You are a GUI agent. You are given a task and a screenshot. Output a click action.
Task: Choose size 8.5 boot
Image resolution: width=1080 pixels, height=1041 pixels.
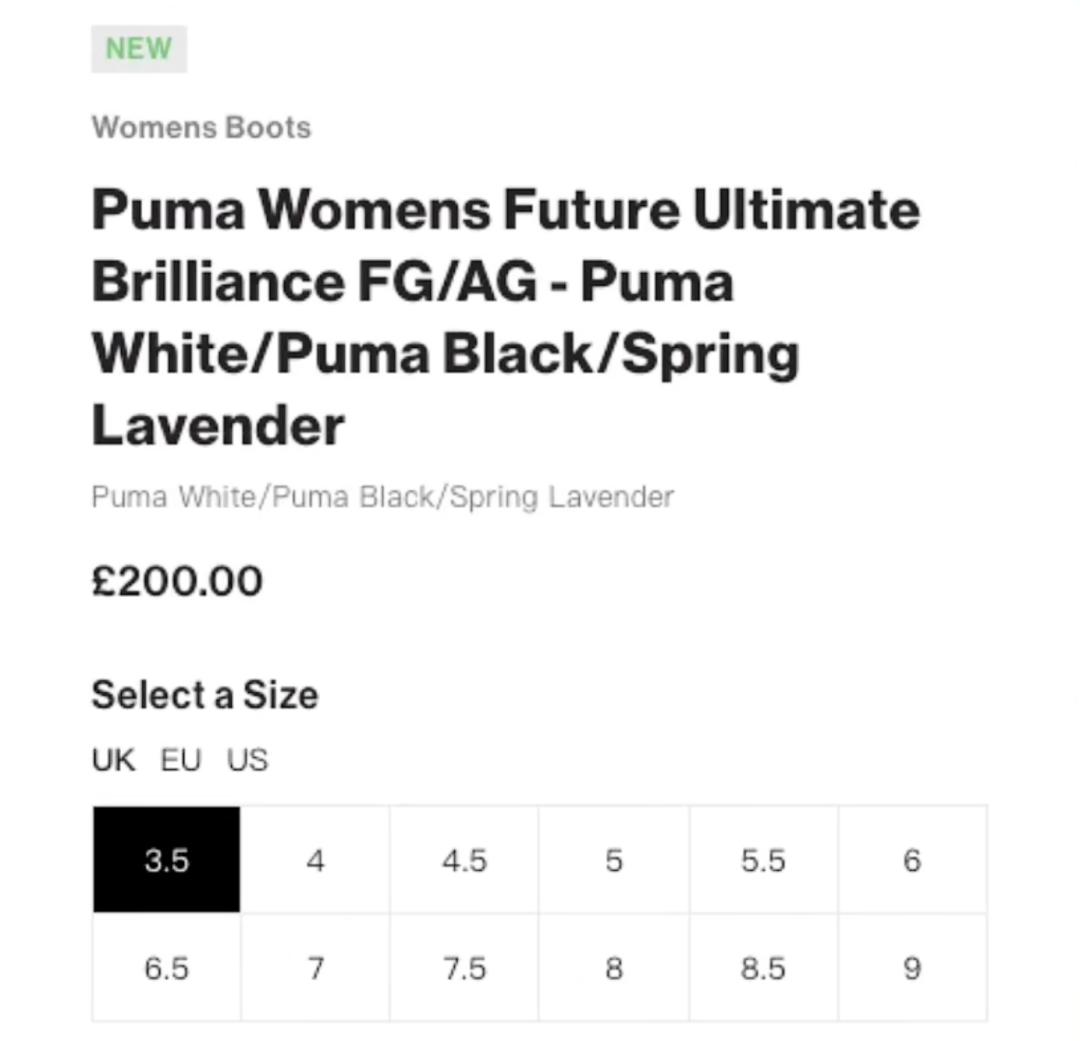pyautogui.click(x=763, y=968)
